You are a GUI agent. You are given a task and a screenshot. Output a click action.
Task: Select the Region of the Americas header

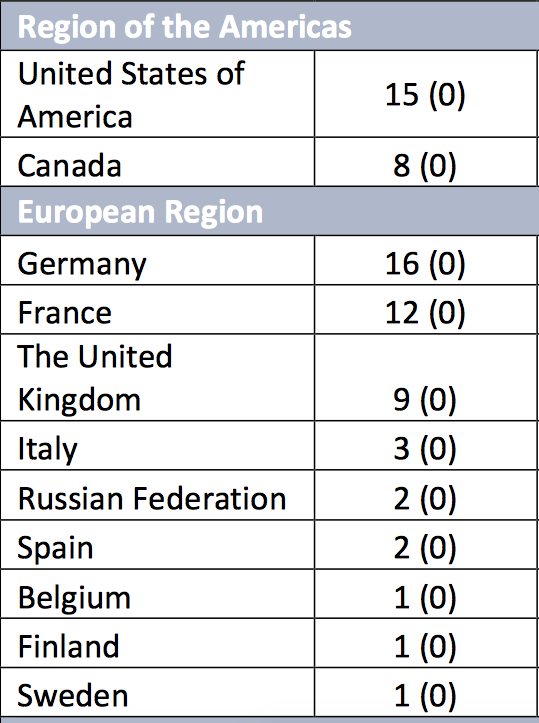point(269,26)
